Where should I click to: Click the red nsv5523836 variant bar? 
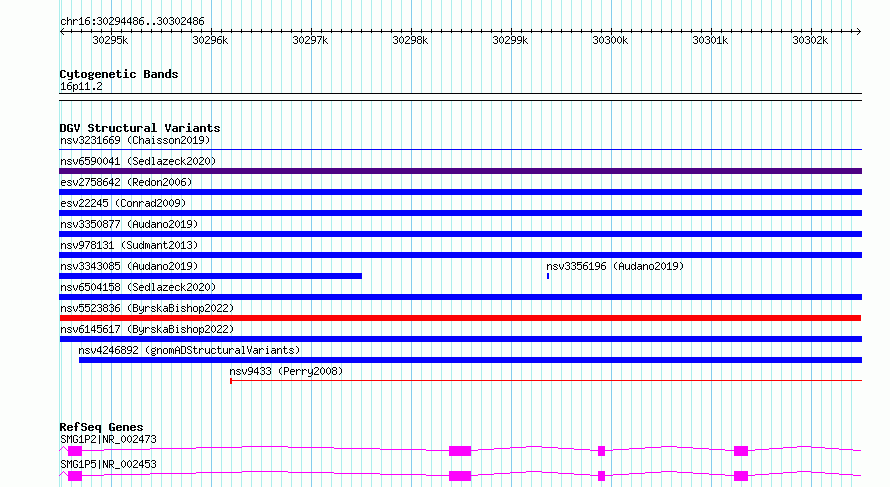(460, 318)
